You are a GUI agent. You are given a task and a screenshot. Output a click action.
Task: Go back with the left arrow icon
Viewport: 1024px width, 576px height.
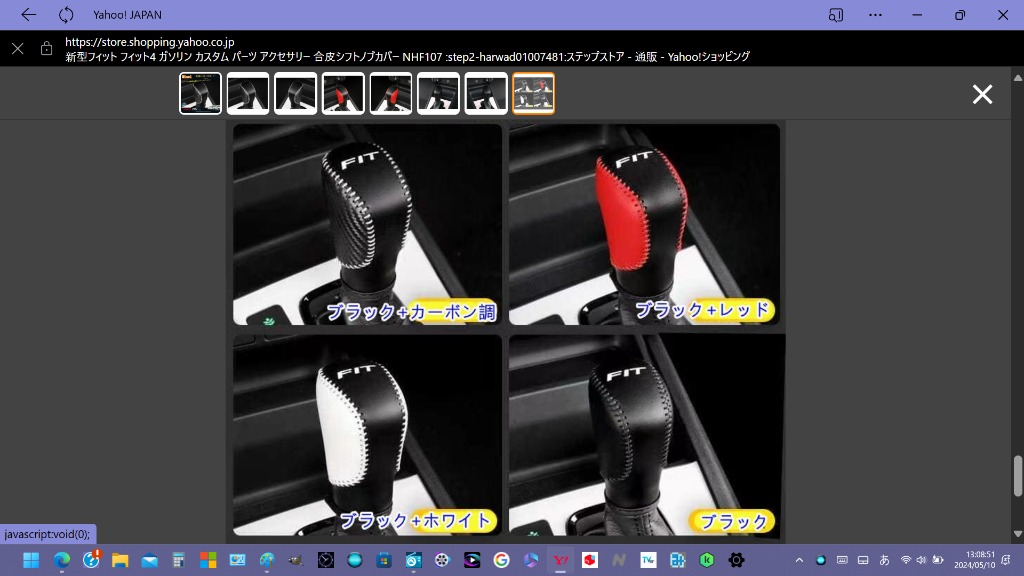28,14
